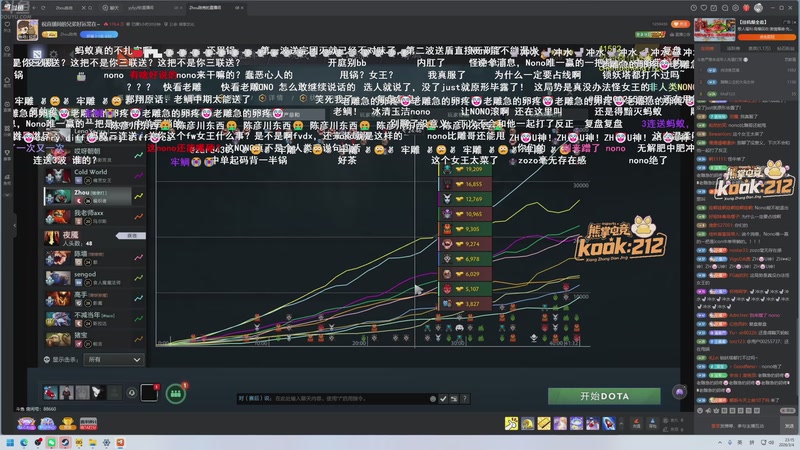Click the orange button under the ad banner

coord(766,37)
